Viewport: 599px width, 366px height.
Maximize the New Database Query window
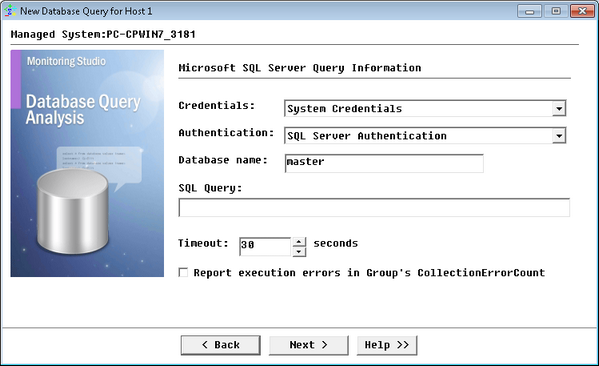pos(555,11)
